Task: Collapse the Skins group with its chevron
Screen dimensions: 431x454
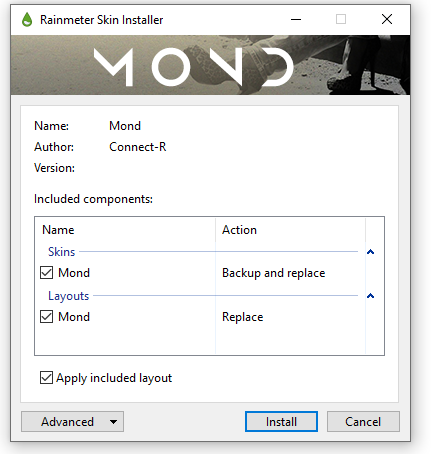Action: point(370,252)
